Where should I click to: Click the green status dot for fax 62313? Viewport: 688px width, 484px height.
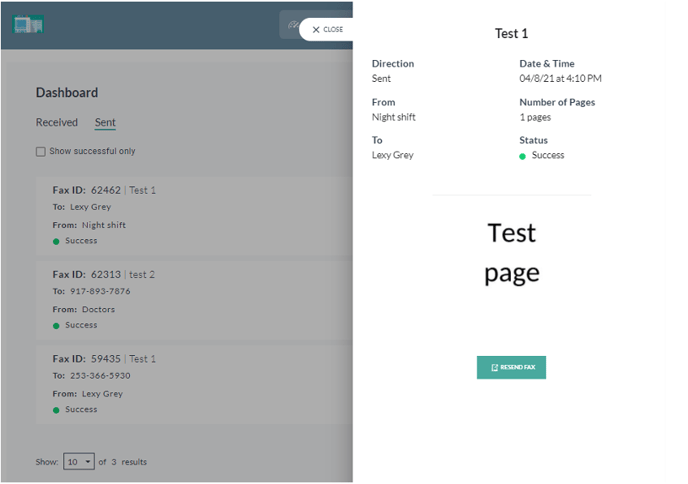coord(57,326)
